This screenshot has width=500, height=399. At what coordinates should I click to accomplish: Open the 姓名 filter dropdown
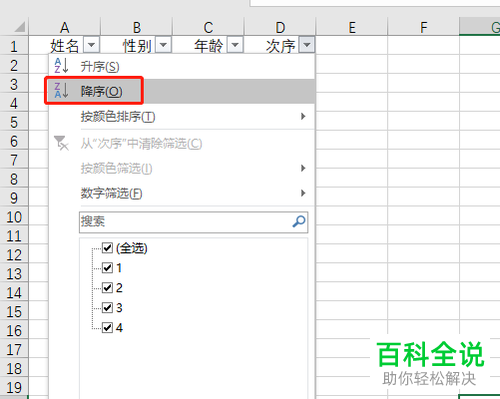coord(91,45)
